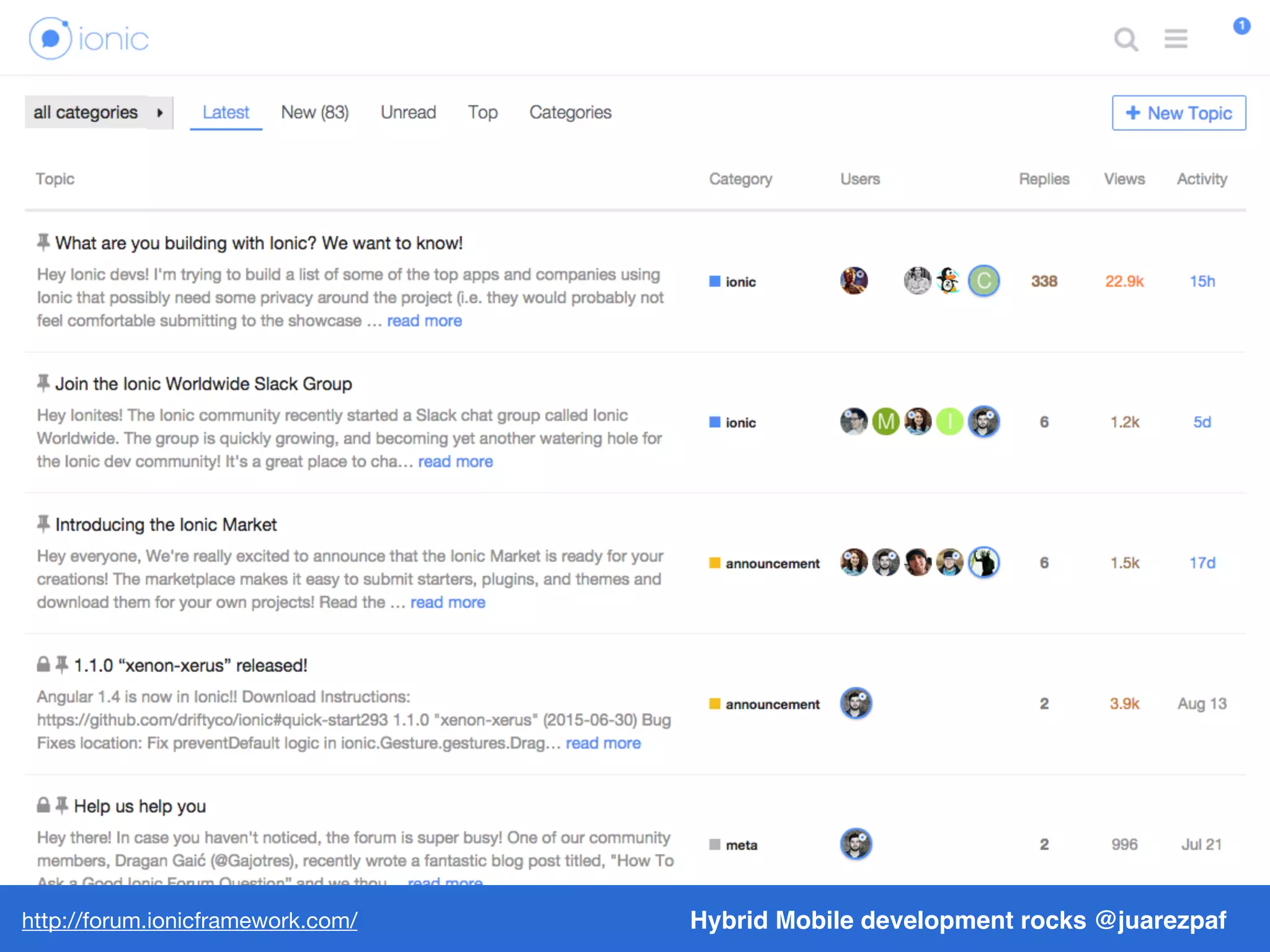
Task: Click the 22.9k views count
Action: (1124, 281)
